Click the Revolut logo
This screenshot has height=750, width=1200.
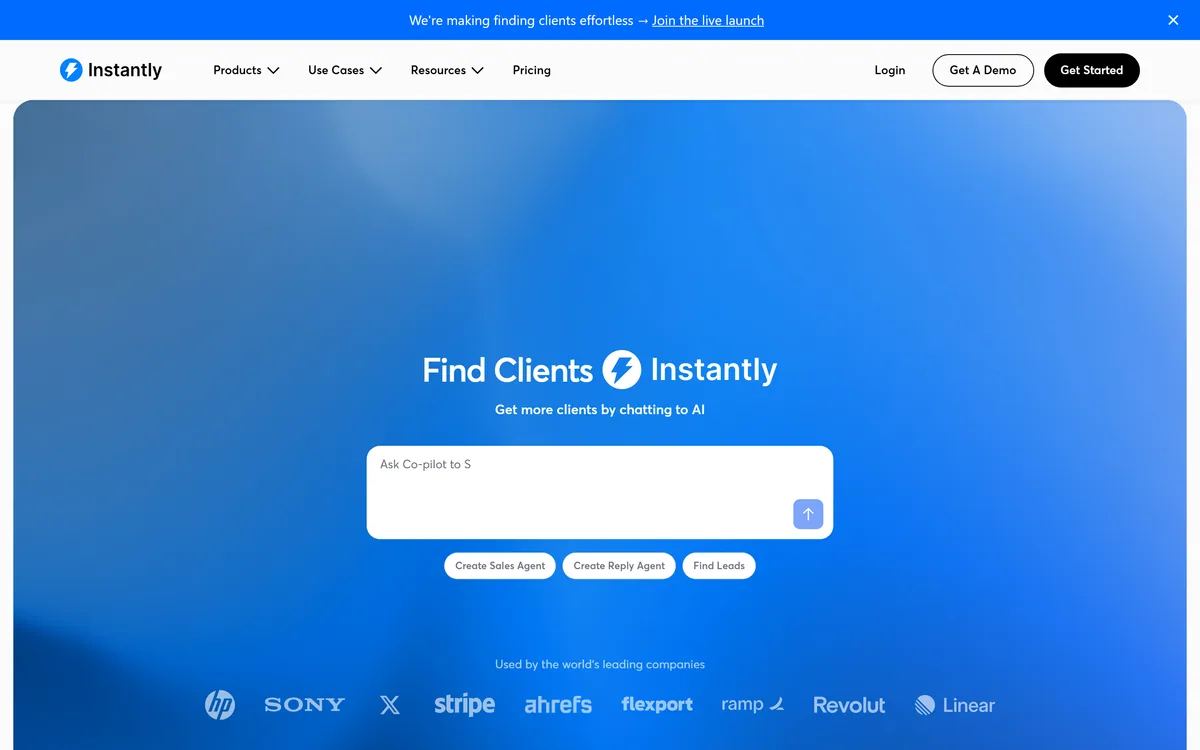pyautogui.click(x=849, y=705)
